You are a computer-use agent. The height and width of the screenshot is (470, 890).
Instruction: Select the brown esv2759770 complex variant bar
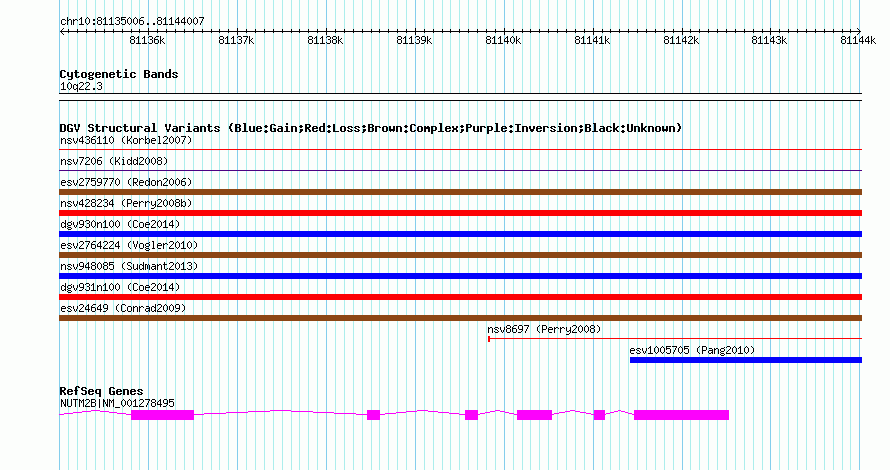coord(460,192)
